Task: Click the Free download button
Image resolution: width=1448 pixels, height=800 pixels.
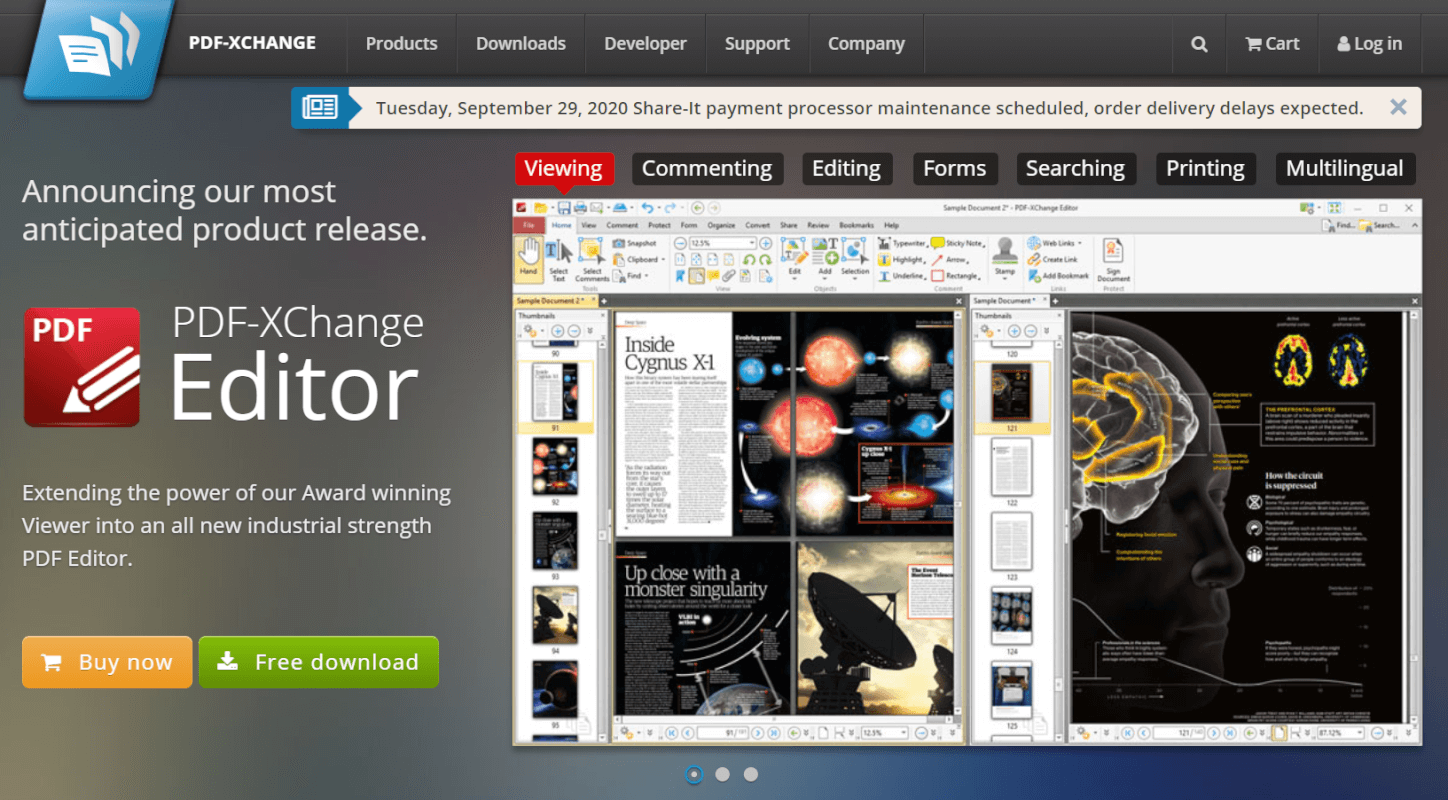Action: tap(318, 662)
